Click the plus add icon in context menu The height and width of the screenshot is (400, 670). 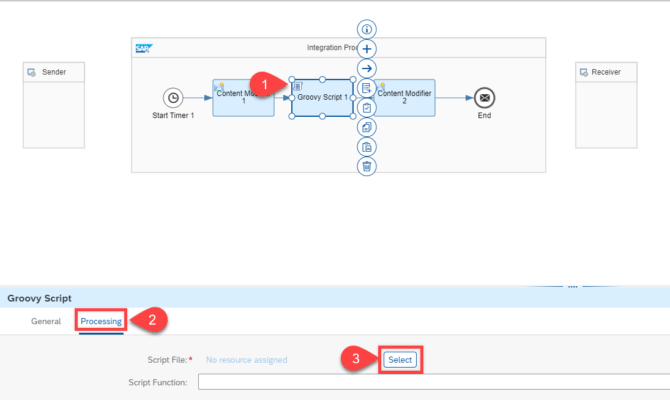coord(367,48)
